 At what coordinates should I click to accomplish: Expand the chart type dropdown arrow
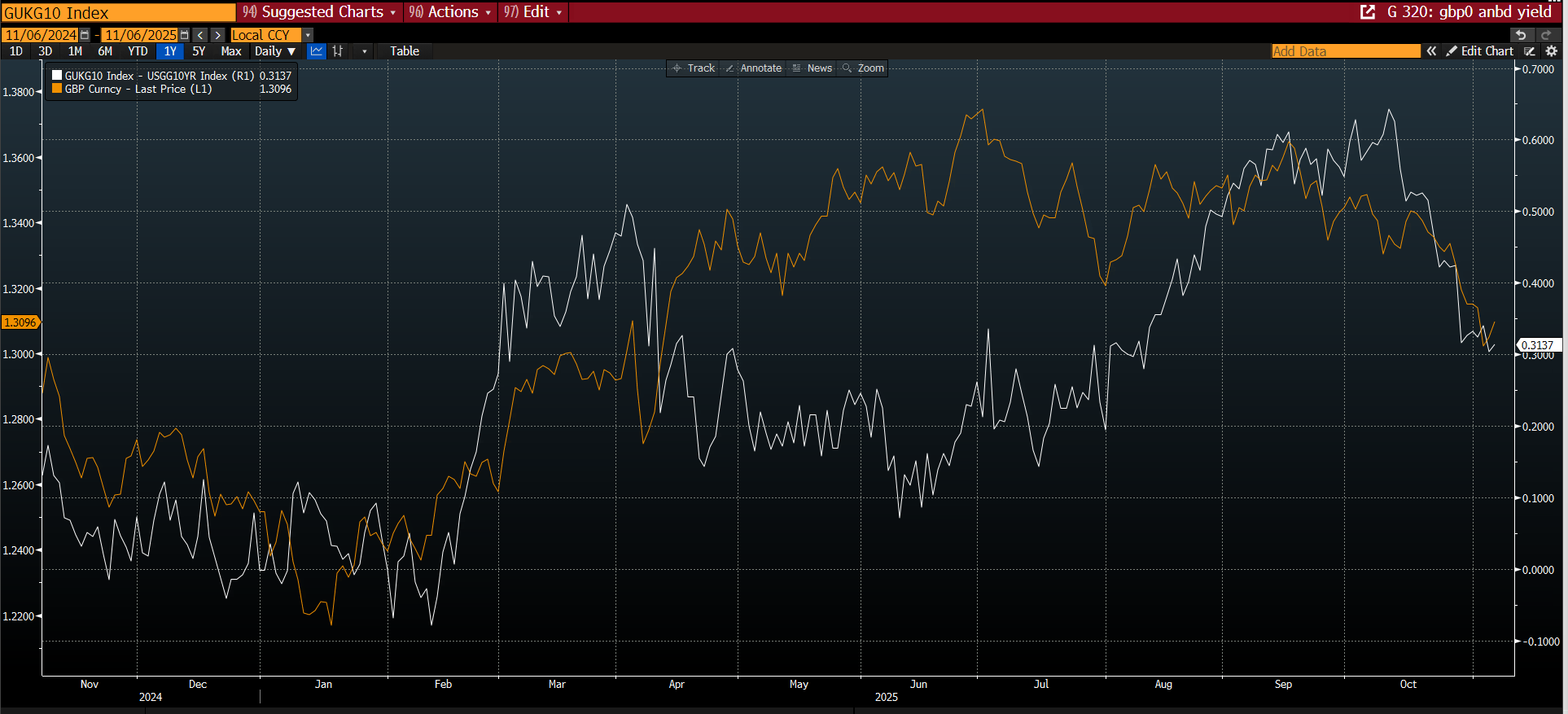364,51
